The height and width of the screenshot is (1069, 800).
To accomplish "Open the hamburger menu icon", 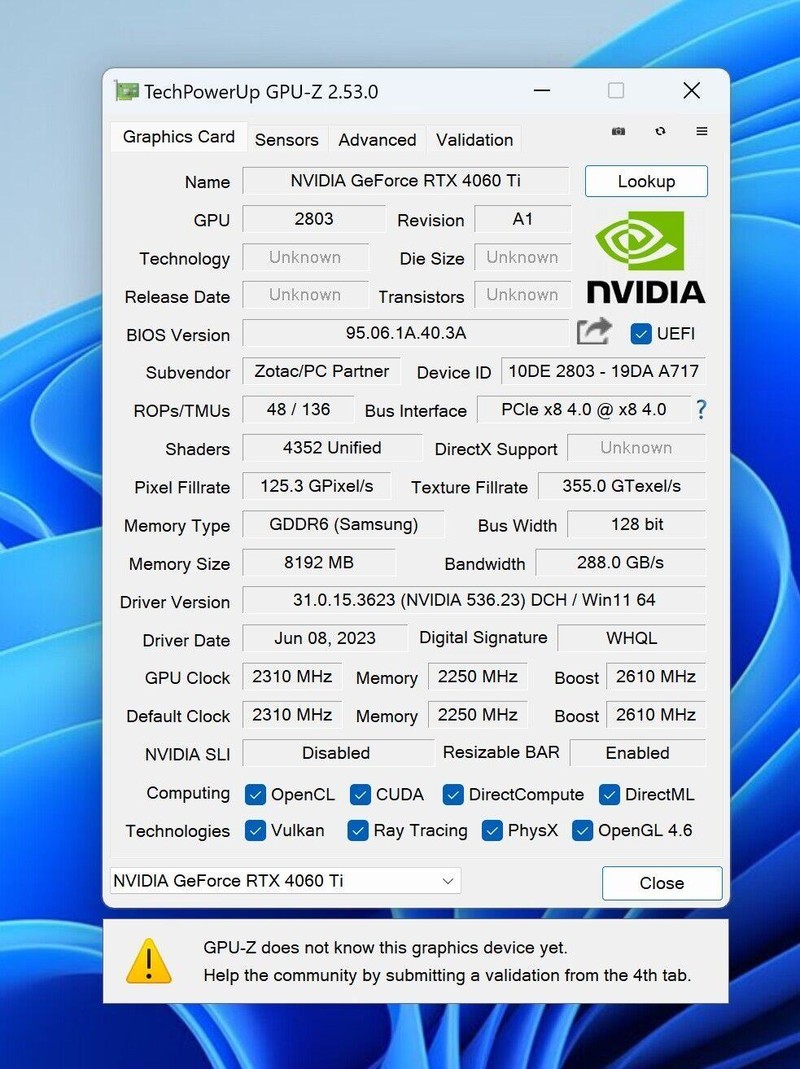I will [701, 131].
